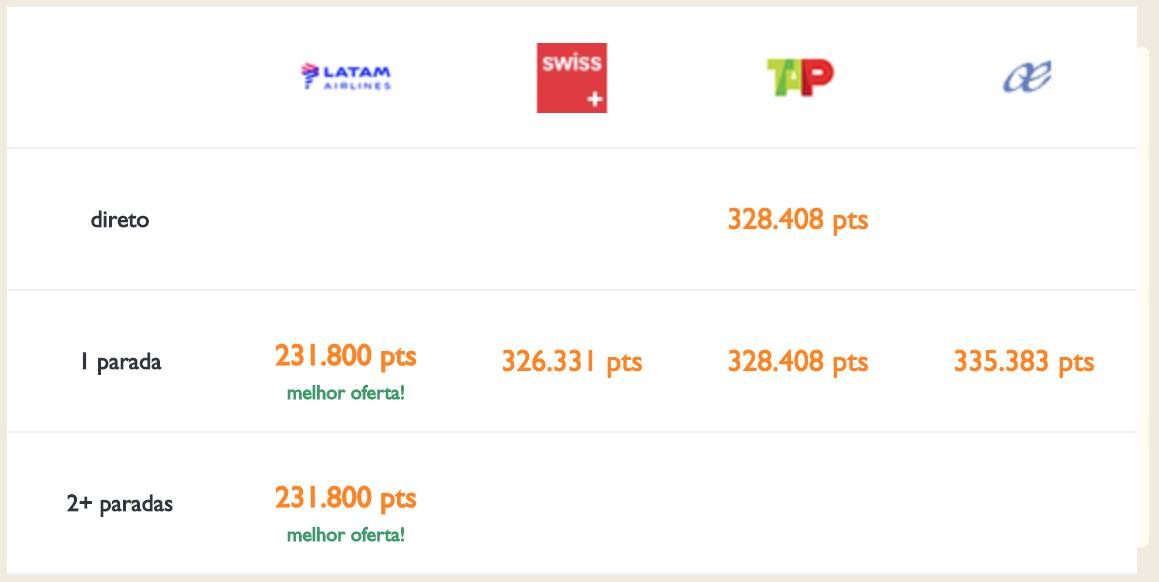Choose TAP 1 parada 328.408 pts
The height and width of the screenshot is (582, 1159).
coord(798,362)
